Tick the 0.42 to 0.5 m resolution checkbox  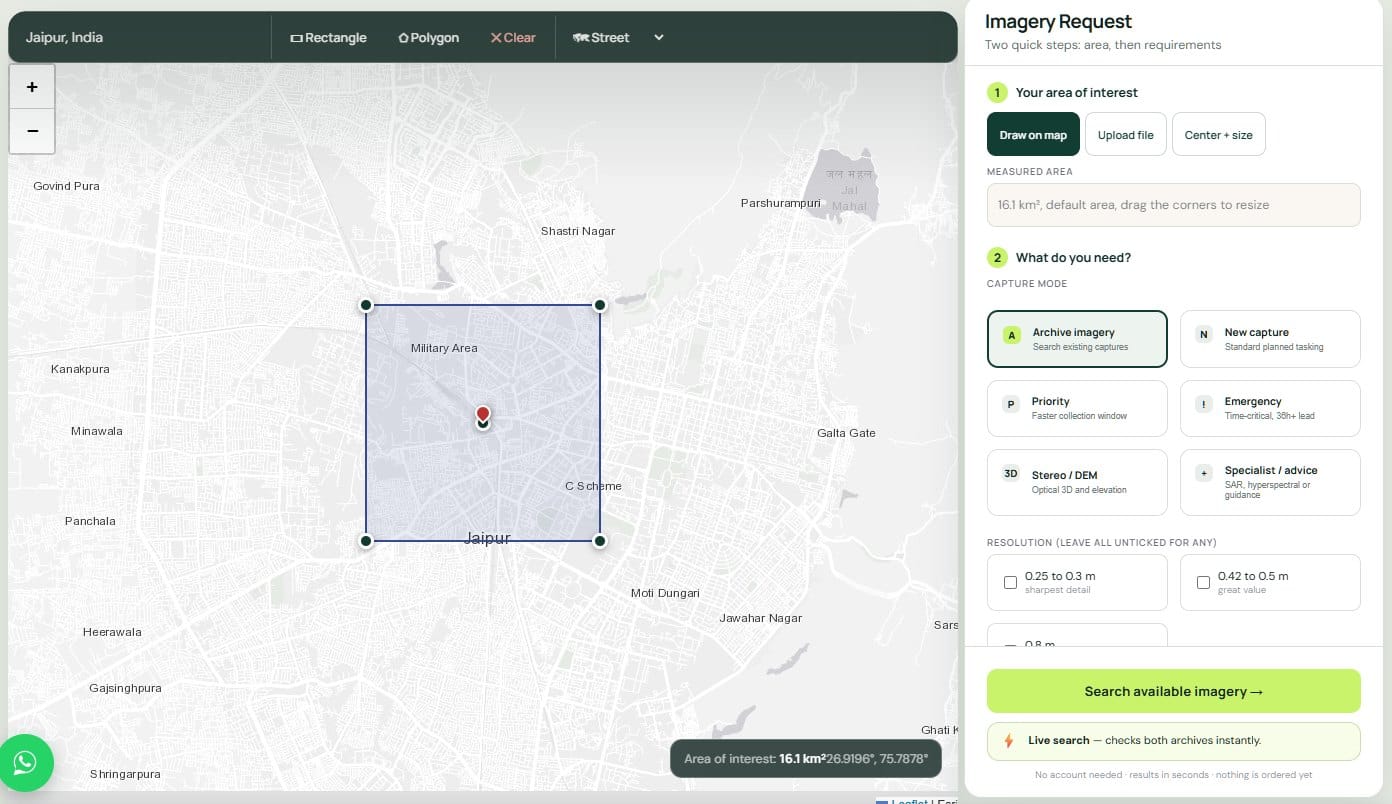click(1203, 582)
